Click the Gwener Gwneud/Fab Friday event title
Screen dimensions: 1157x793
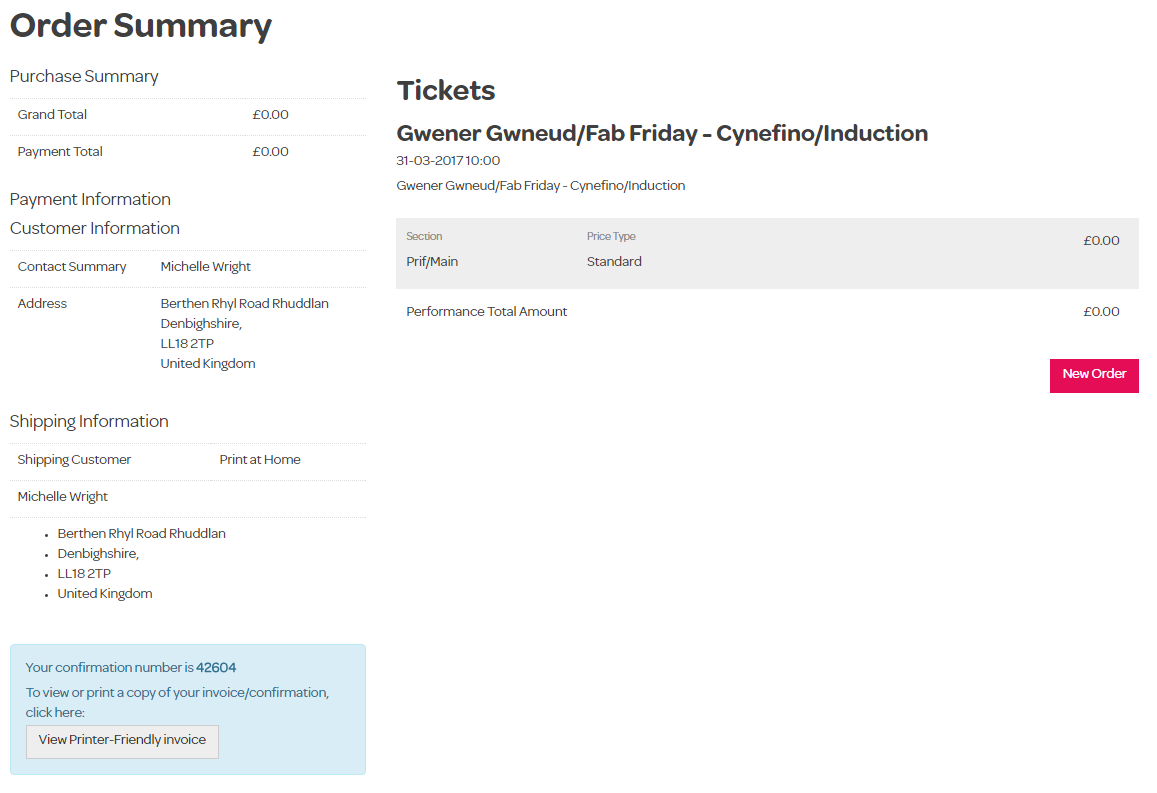(x=662, y=134)
